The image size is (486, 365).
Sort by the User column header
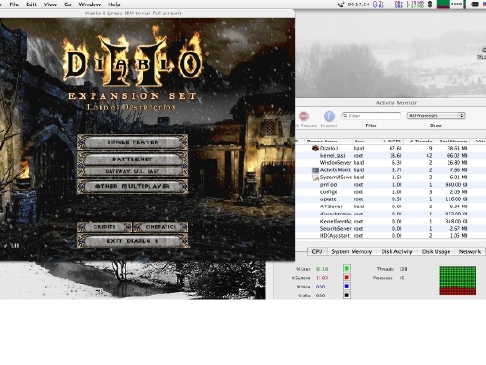pos(367,141)
